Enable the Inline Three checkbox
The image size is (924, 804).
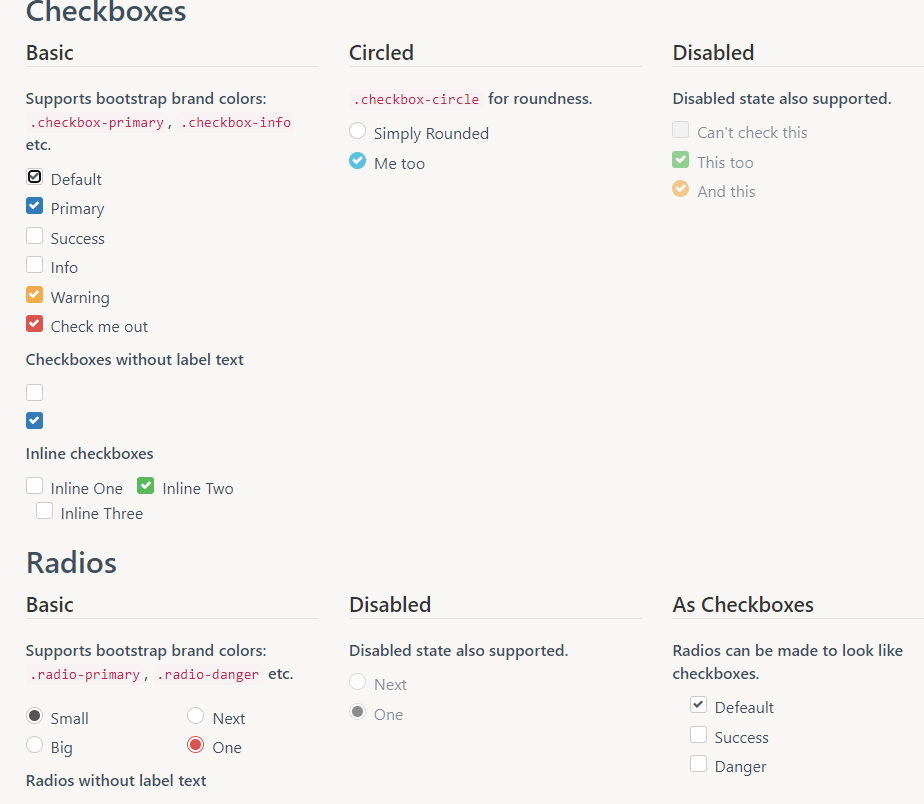45,510
